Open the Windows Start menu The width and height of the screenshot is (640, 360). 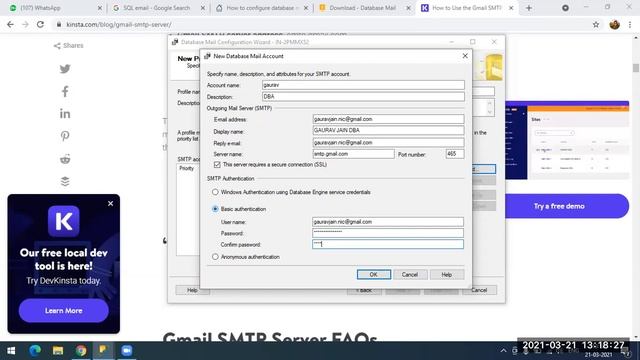11,351
